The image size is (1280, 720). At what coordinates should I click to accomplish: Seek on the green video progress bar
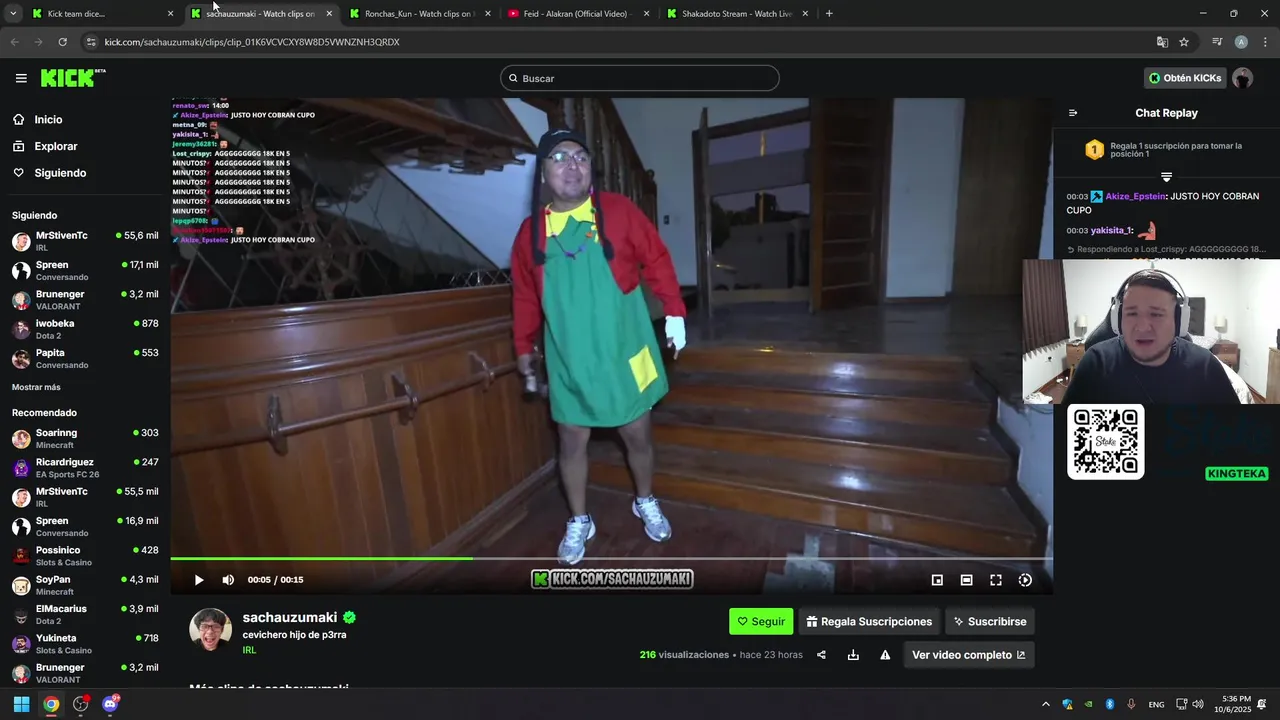click(x=611, y=558)
